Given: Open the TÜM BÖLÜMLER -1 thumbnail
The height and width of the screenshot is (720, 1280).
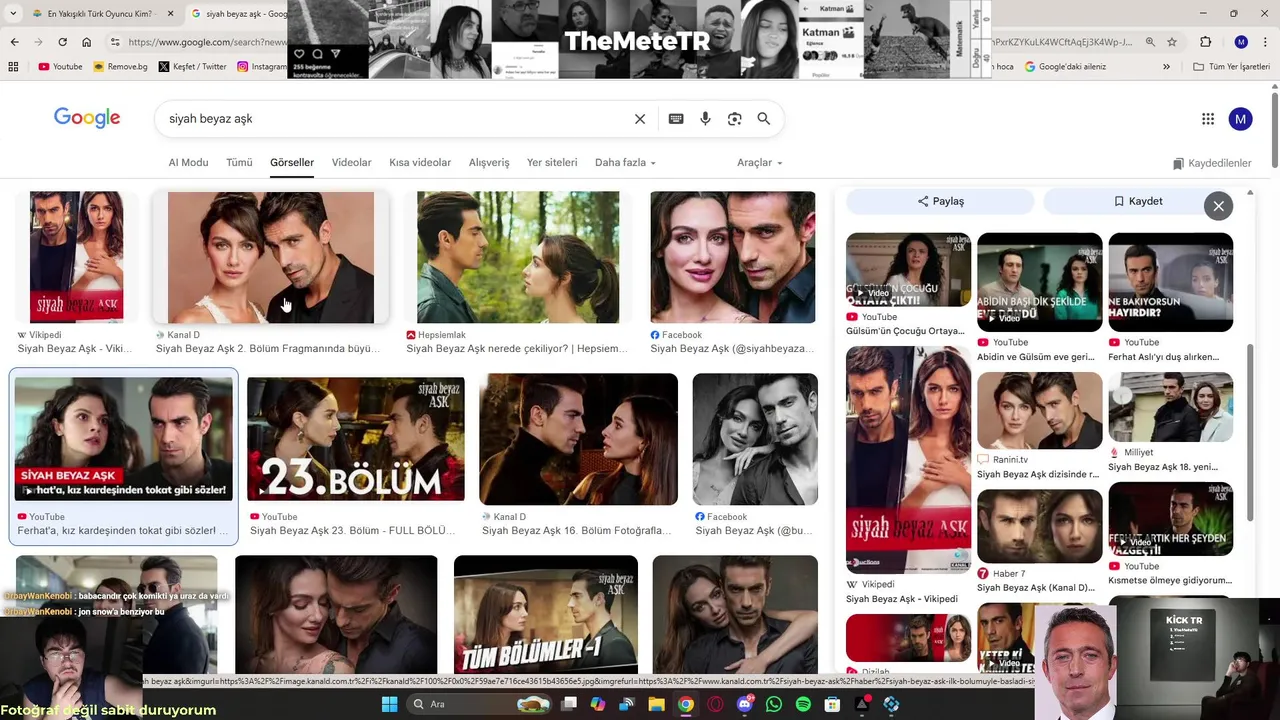Looking at the screenshot, I should (x=546, y=615).
